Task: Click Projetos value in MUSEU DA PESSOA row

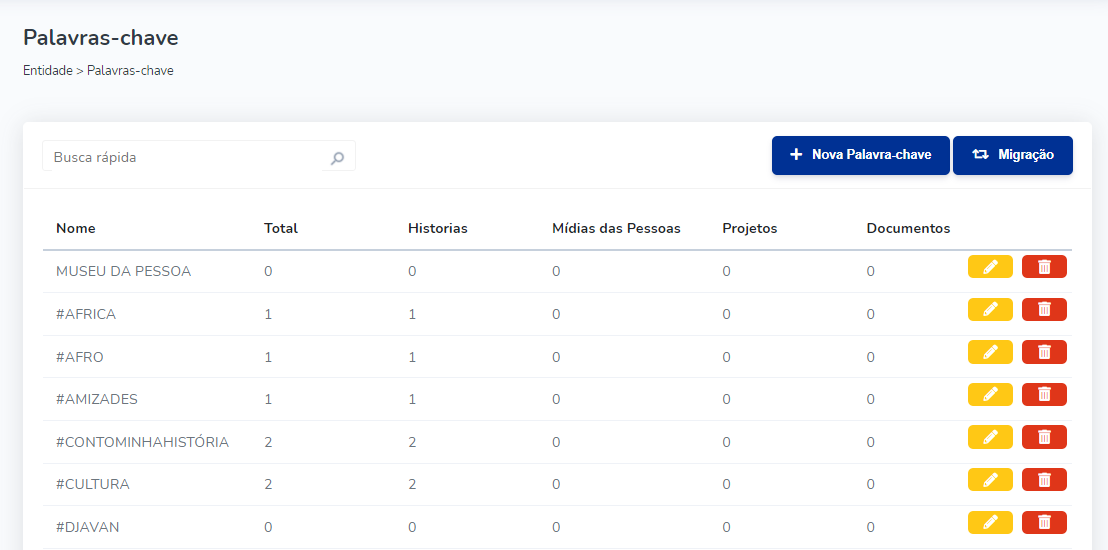Action: click(726, 271)
